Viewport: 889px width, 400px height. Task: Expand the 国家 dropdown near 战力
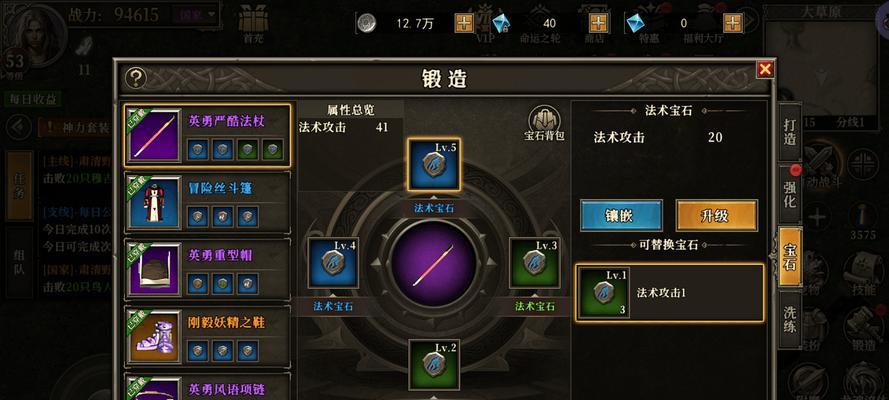194,15
